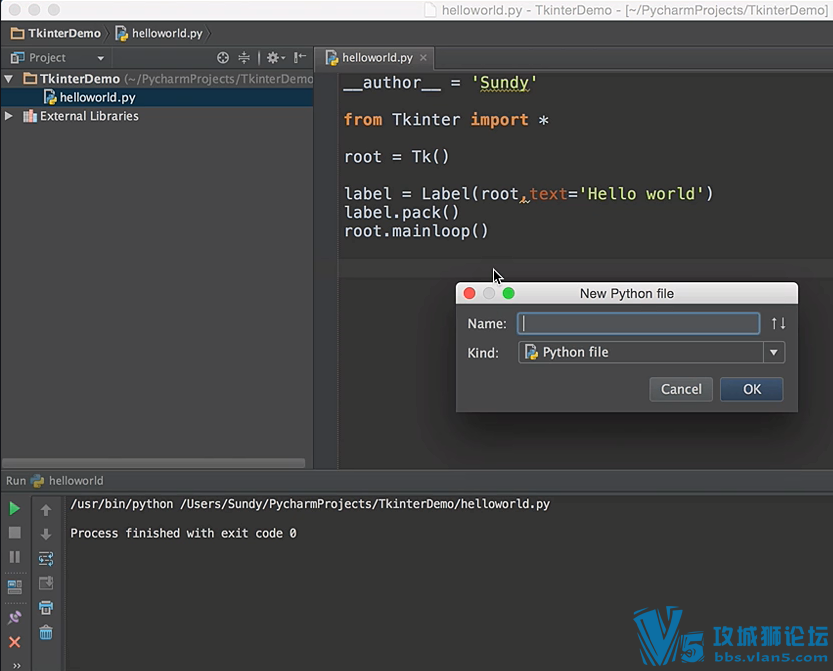Click the pin tab icon in Run panel
833x671 pixels.
click(14, 617)
